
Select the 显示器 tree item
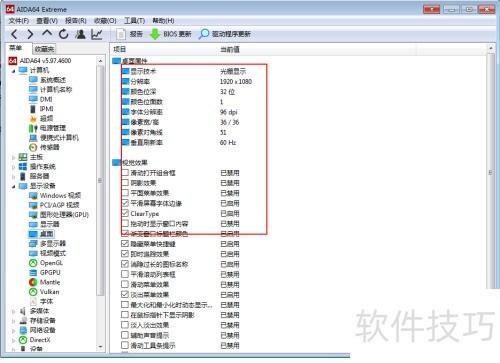coord(44,224)
